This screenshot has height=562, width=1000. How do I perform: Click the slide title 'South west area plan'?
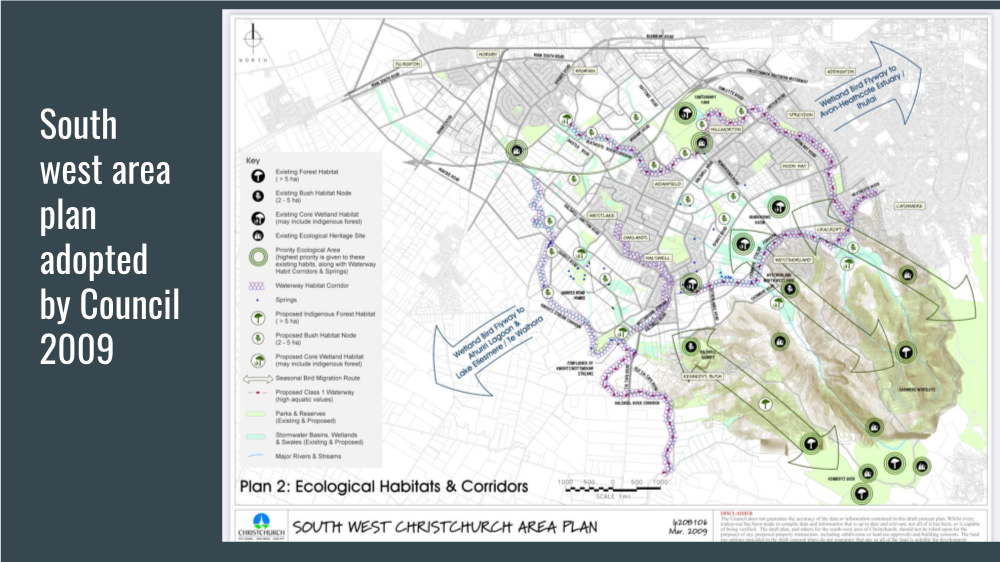pos(105,170)
